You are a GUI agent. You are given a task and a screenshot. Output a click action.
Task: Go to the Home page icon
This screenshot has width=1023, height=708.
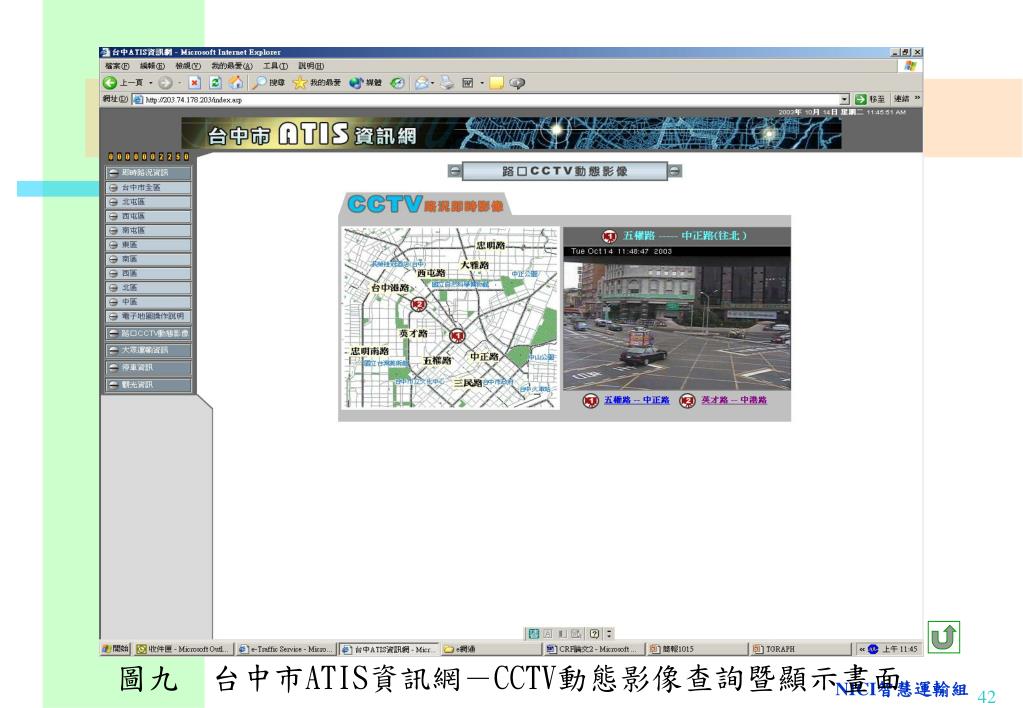233,83
